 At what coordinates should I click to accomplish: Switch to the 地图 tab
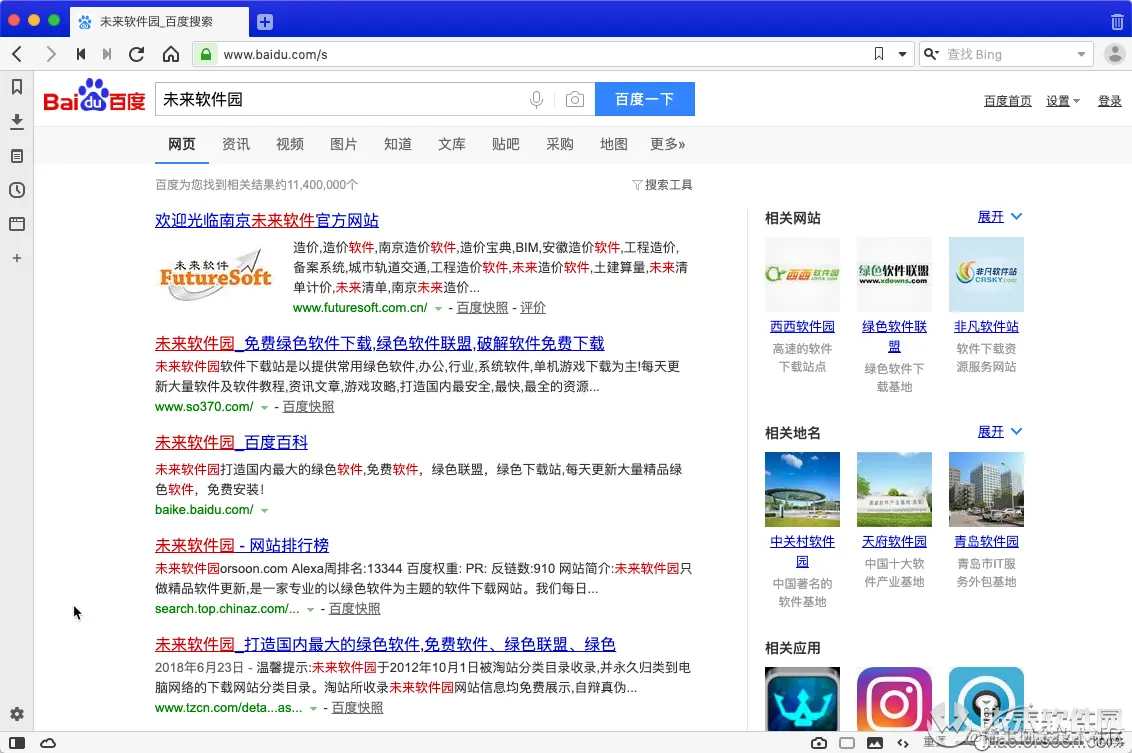tap(614, 144)
